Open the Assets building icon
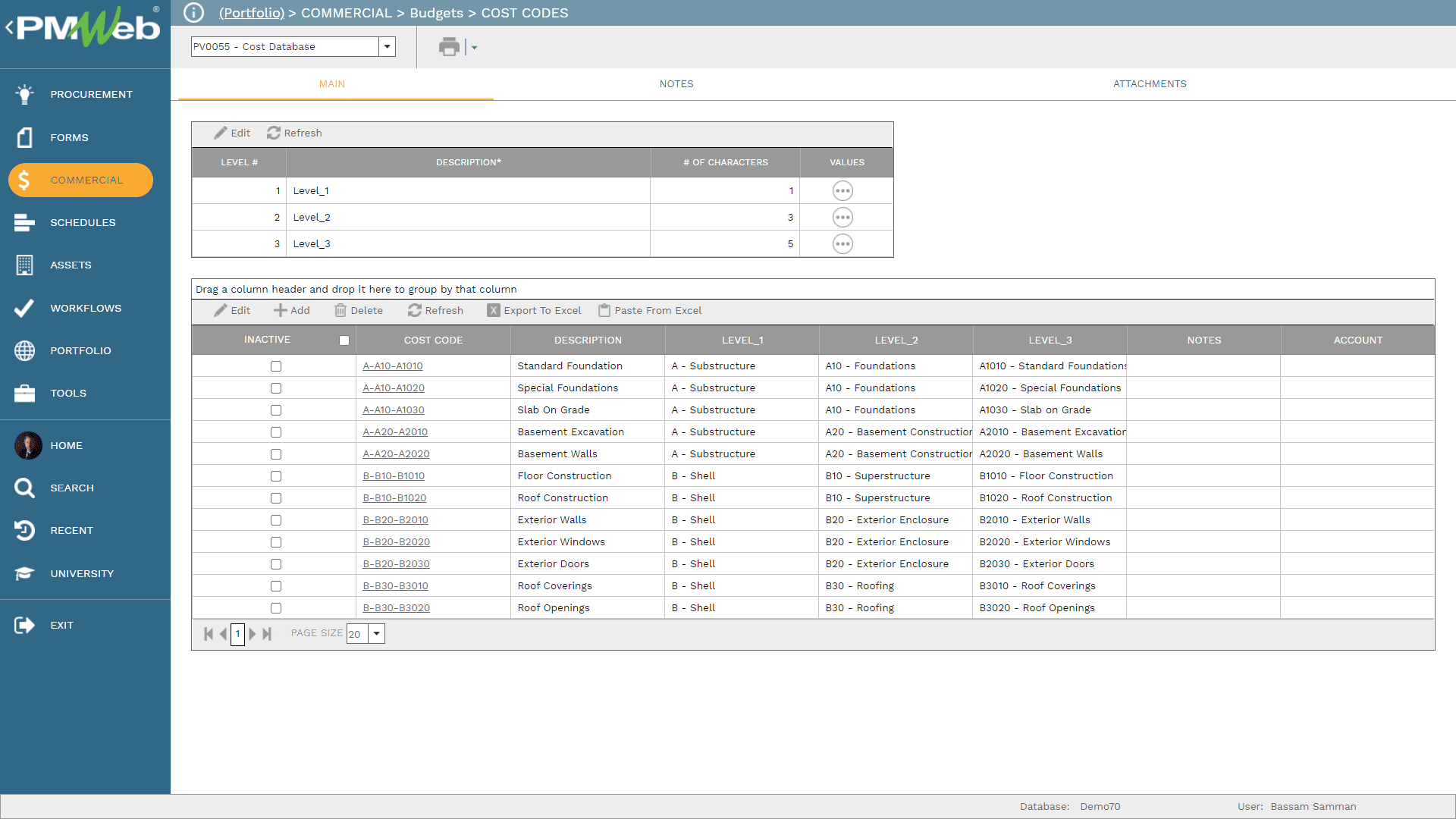 pos(24,265)
